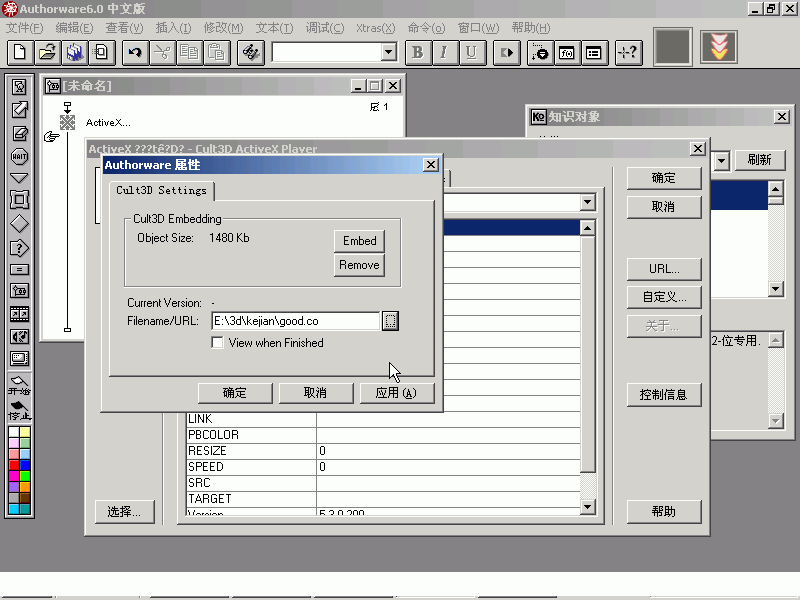Click the Save All toolbar icon

[x=74, y=53]
